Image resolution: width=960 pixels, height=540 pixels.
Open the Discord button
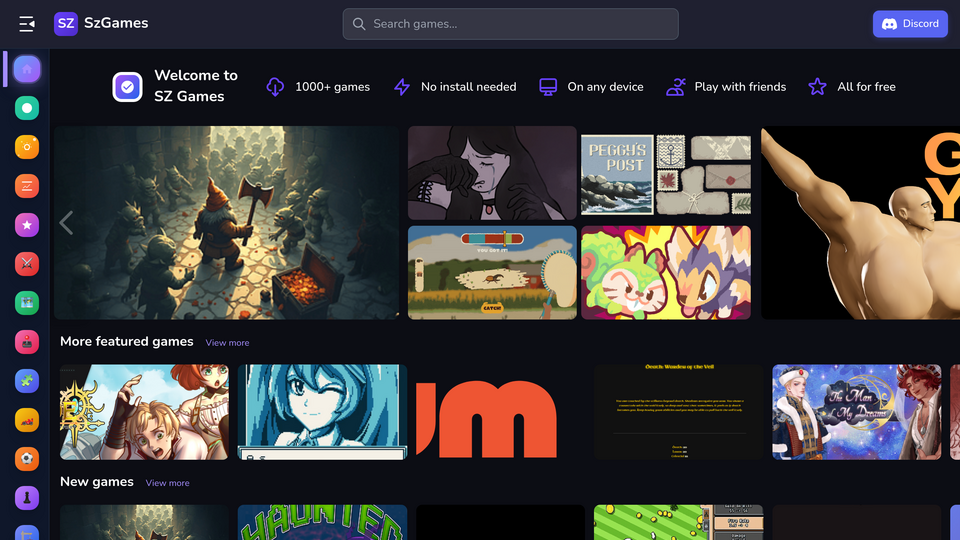coord(910,24)
